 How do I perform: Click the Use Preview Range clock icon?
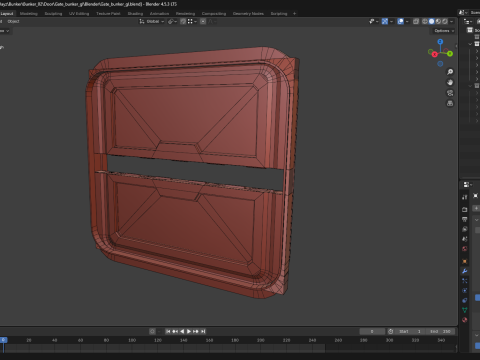390,331
